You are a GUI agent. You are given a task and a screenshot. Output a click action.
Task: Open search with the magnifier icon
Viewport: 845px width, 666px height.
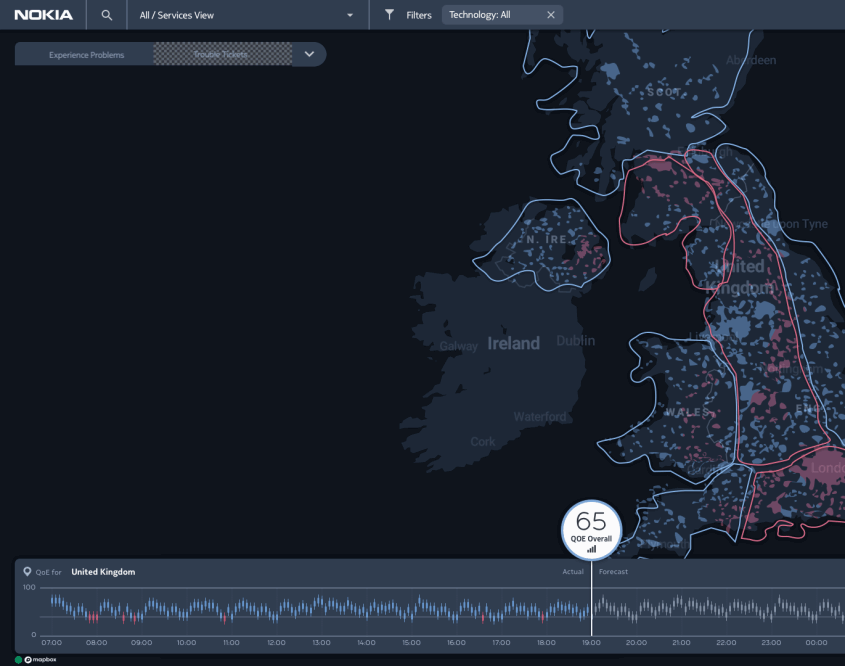point(107,15)
